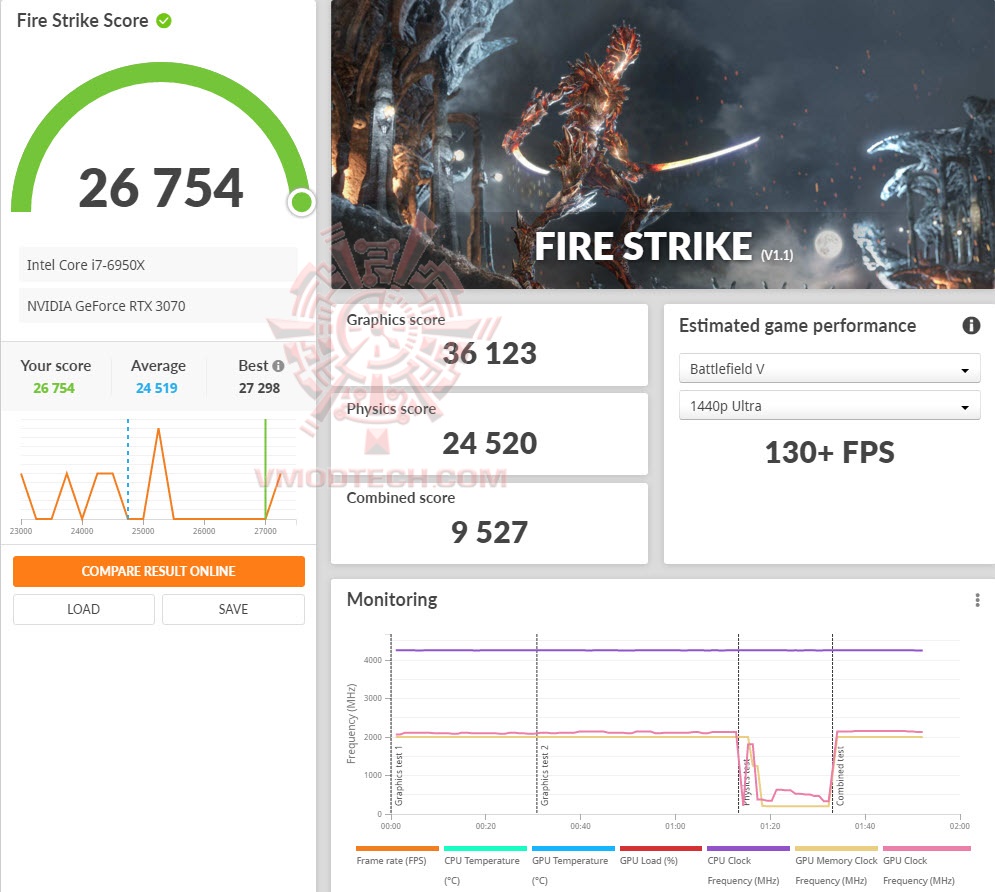Toggle GPU Memory Clock Frequency yellow legend swatch

(836, 848)
